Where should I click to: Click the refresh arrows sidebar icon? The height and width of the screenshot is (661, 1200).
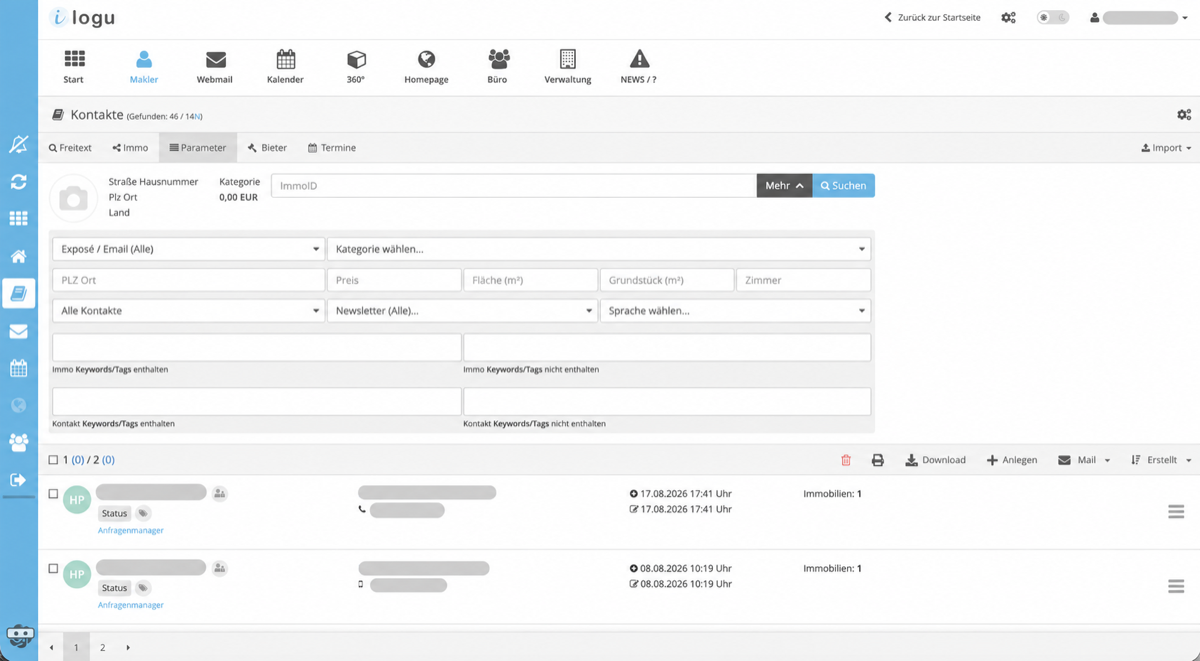[x=18, y=182]
